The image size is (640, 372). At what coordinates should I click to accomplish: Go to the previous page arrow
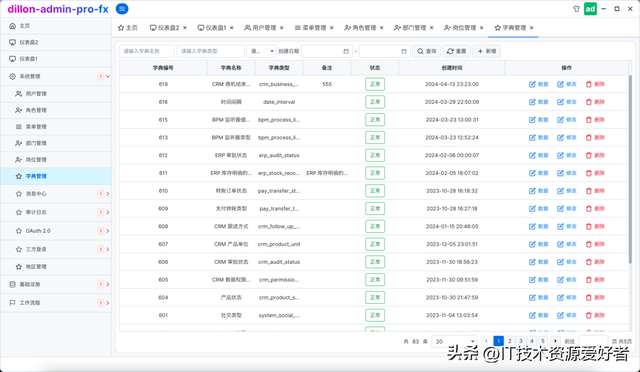point(486,341)
